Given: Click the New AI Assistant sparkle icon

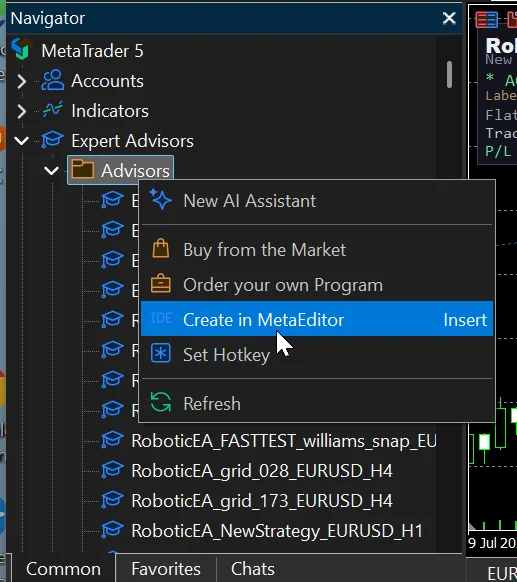Looking at the screenshot, I should pos(160,199).
